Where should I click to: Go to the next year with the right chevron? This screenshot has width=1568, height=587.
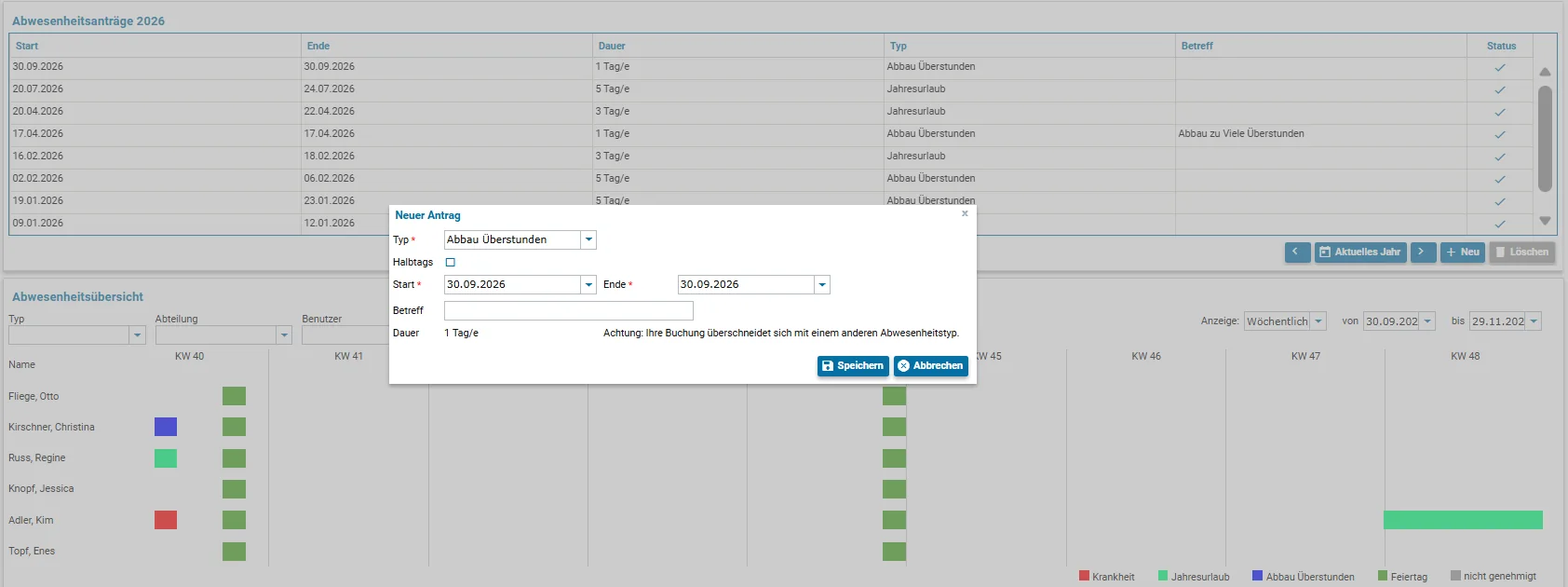(x=1423, y=253)
